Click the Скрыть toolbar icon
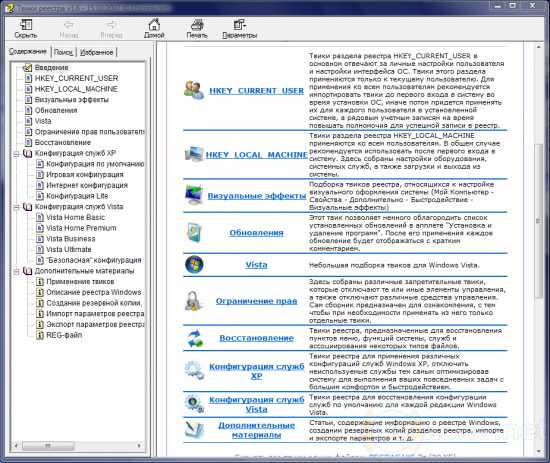 26,25
